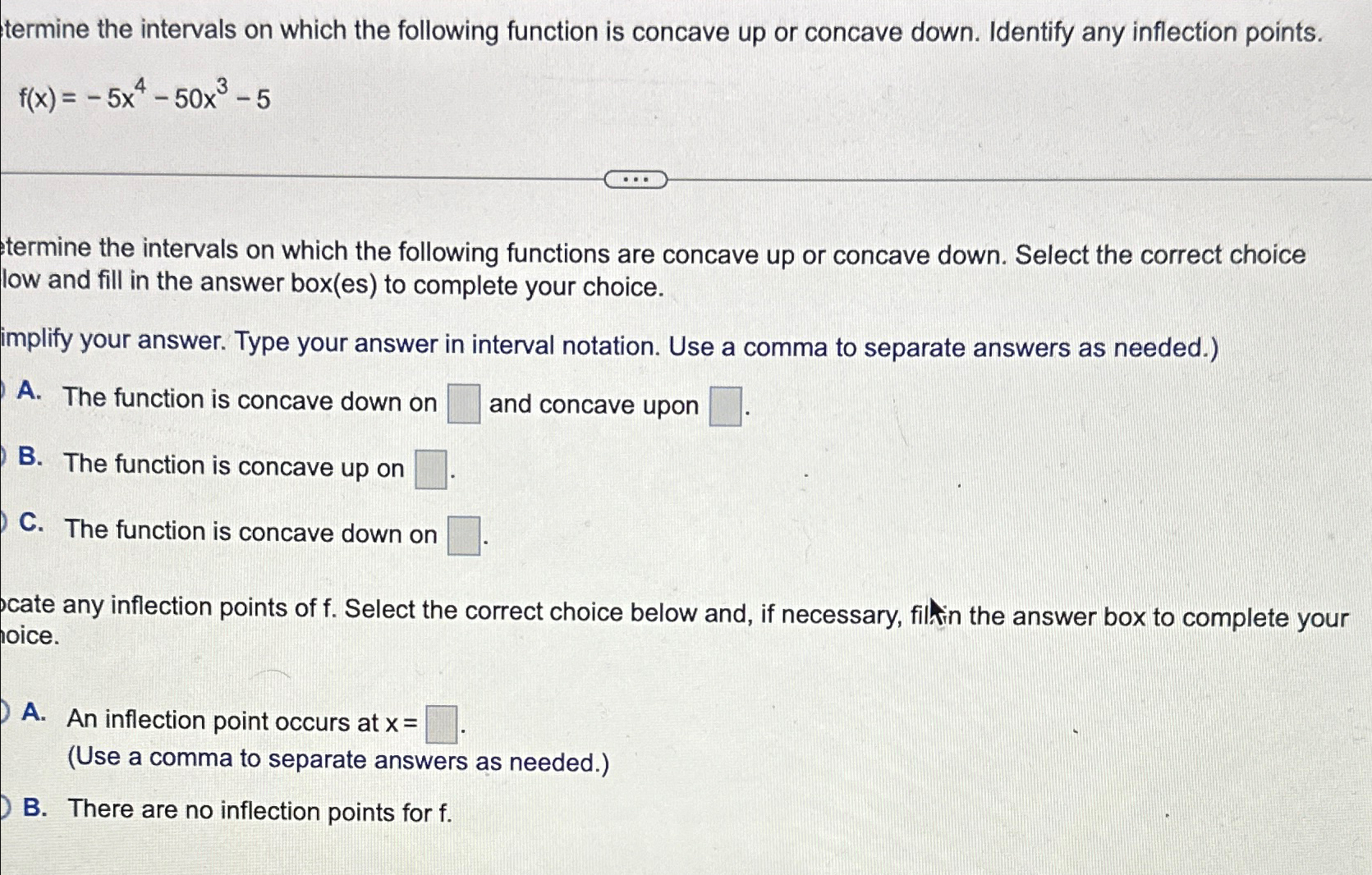The width and height of the screenshot is (1372, 875).
Task: Select choice C 'The function is concave down on'
Action: [4, 521]
